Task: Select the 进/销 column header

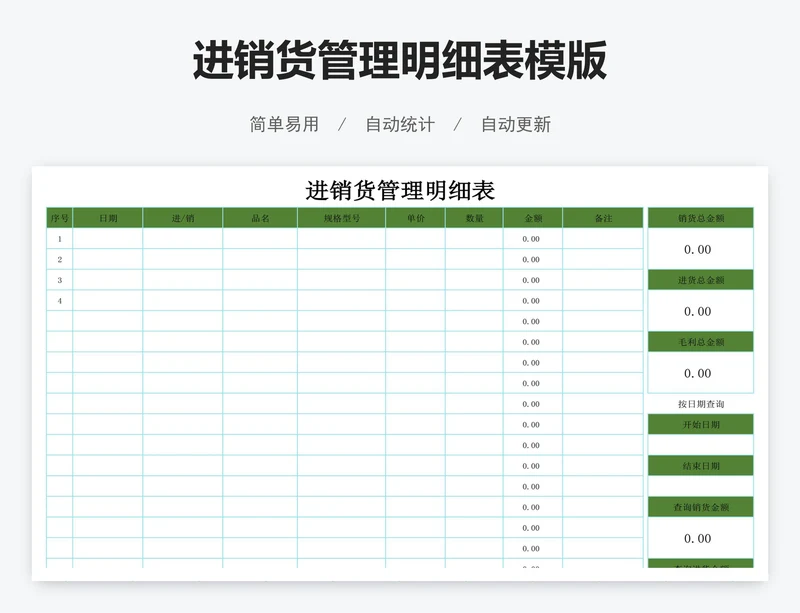Action: (183, 218)
